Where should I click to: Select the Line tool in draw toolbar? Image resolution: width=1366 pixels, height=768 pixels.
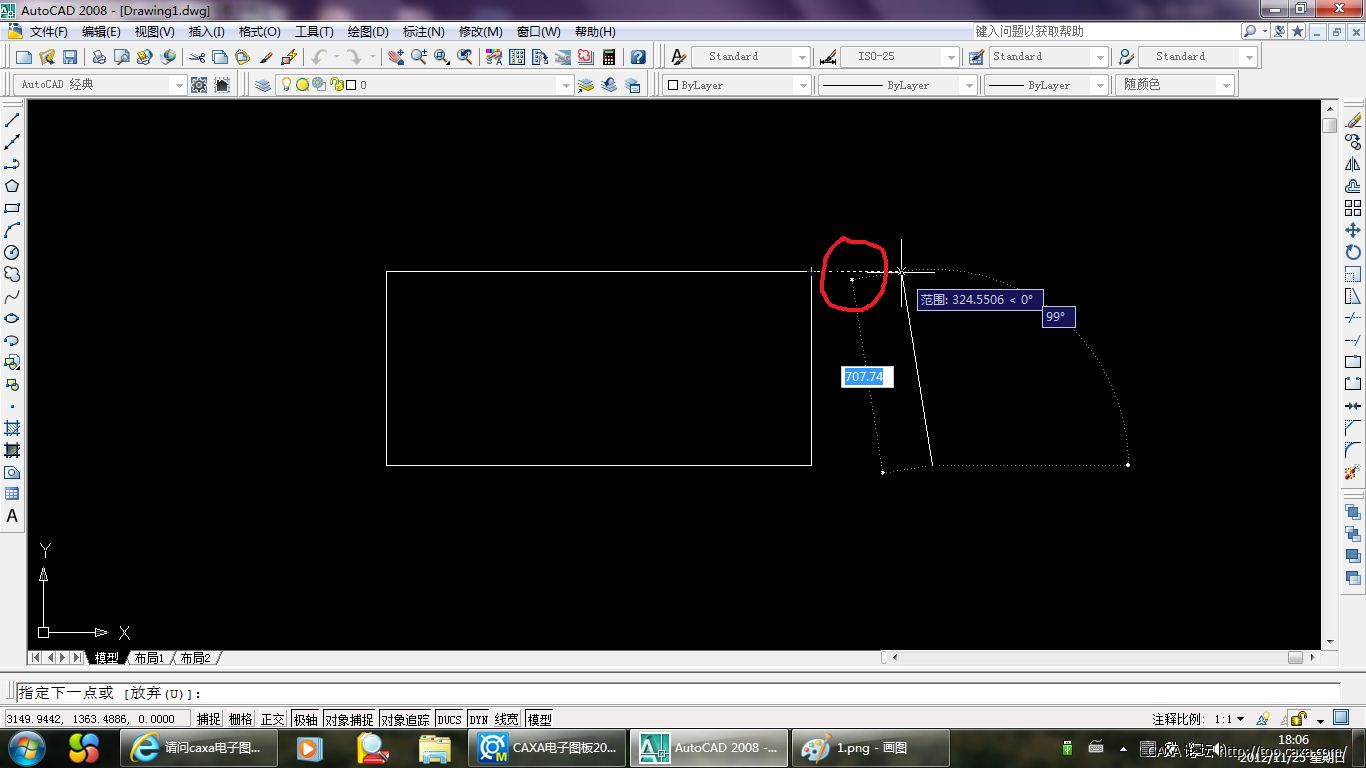coord(12,120)
